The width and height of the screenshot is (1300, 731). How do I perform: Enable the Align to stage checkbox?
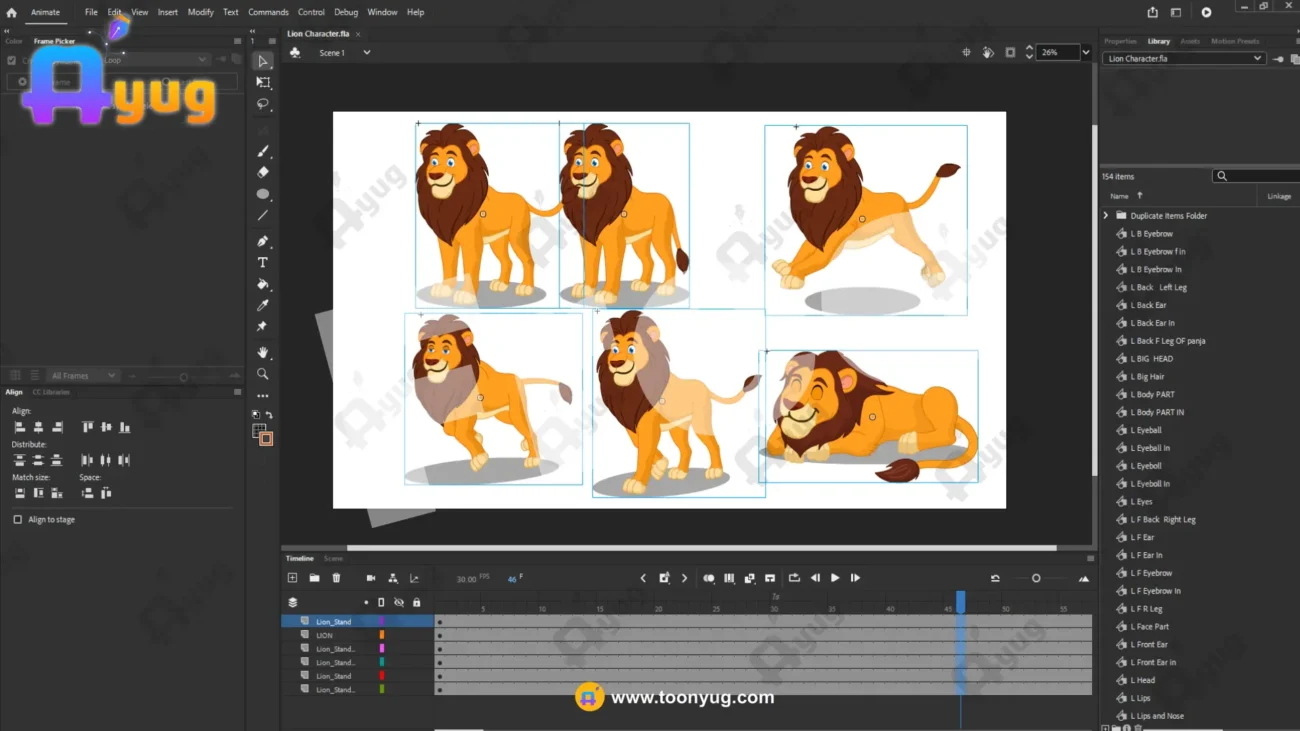[x=18, y=520]
